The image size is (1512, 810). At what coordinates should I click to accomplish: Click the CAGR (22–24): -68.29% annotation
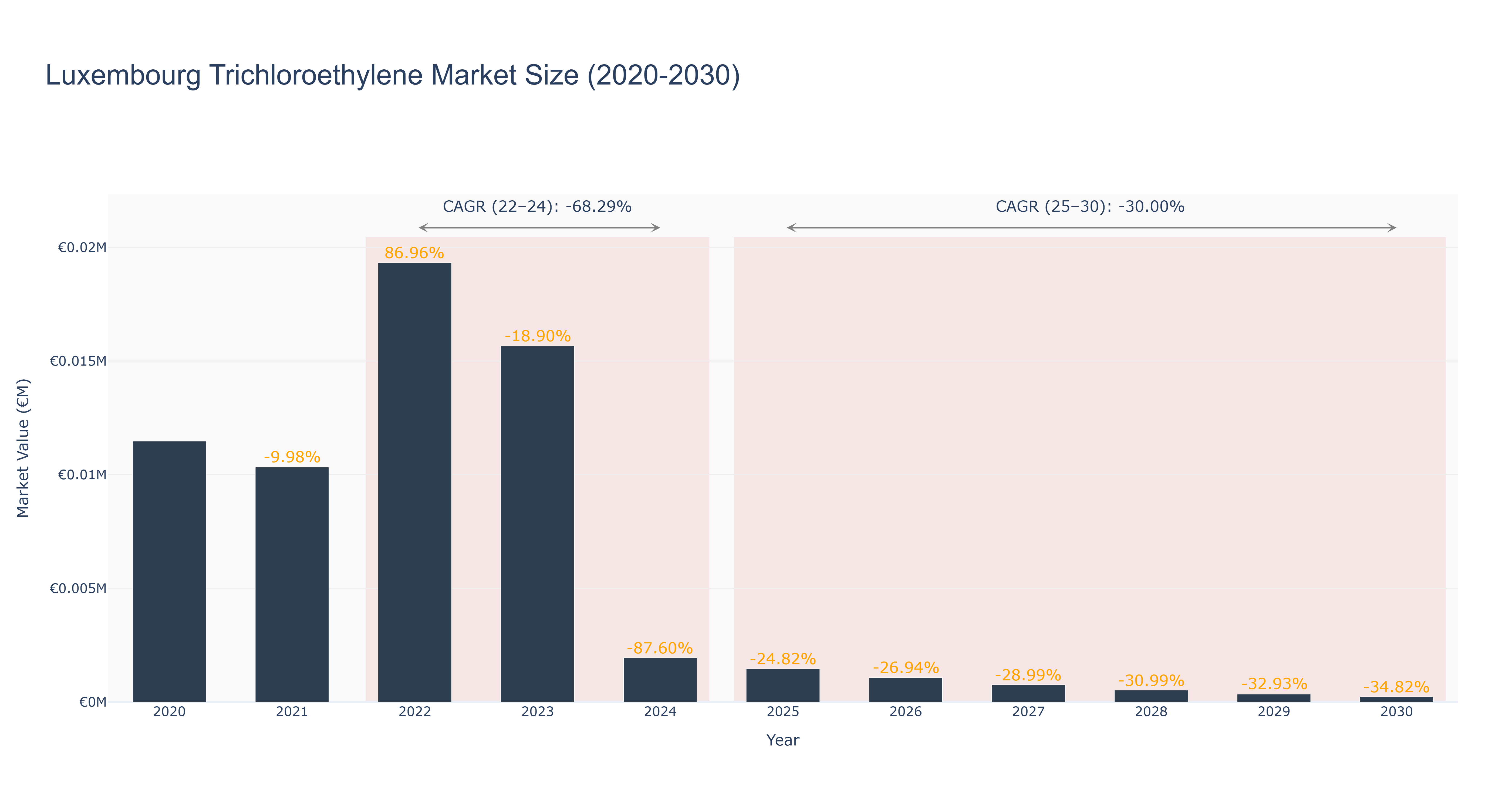pyautogui.click(x=537, y=207)
